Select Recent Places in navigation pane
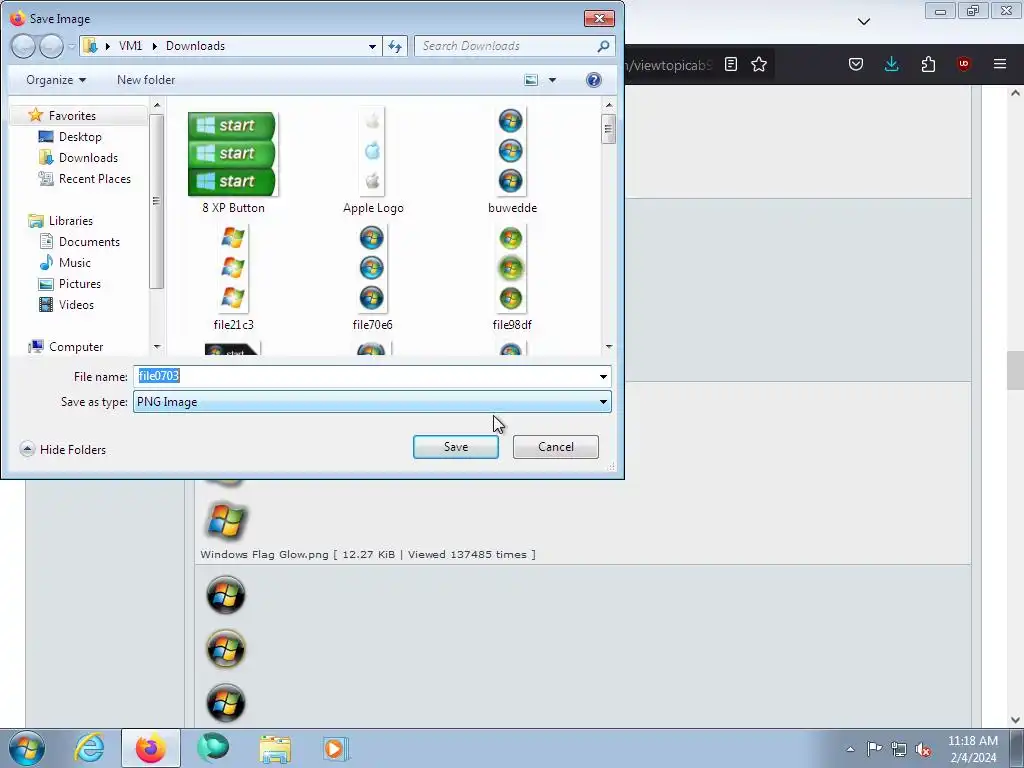Screen dimensions: 1024x768 [95, 178]
